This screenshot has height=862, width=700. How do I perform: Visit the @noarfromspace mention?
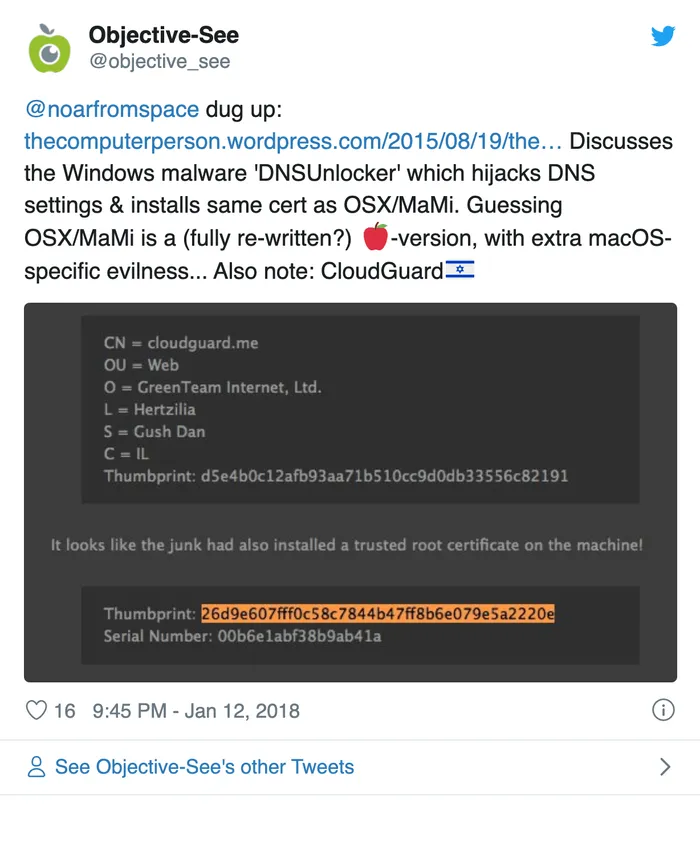(112, 109)
